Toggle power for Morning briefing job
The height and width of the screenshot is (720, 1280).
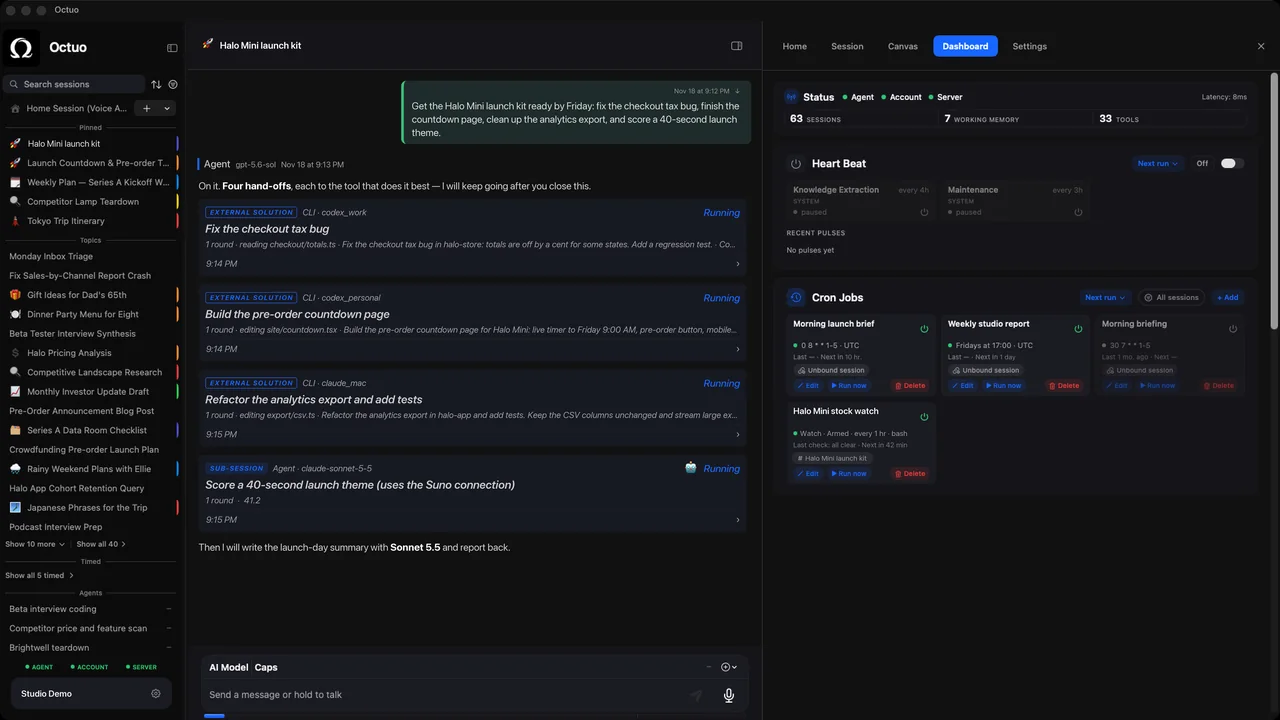(x=1233, y=328)
